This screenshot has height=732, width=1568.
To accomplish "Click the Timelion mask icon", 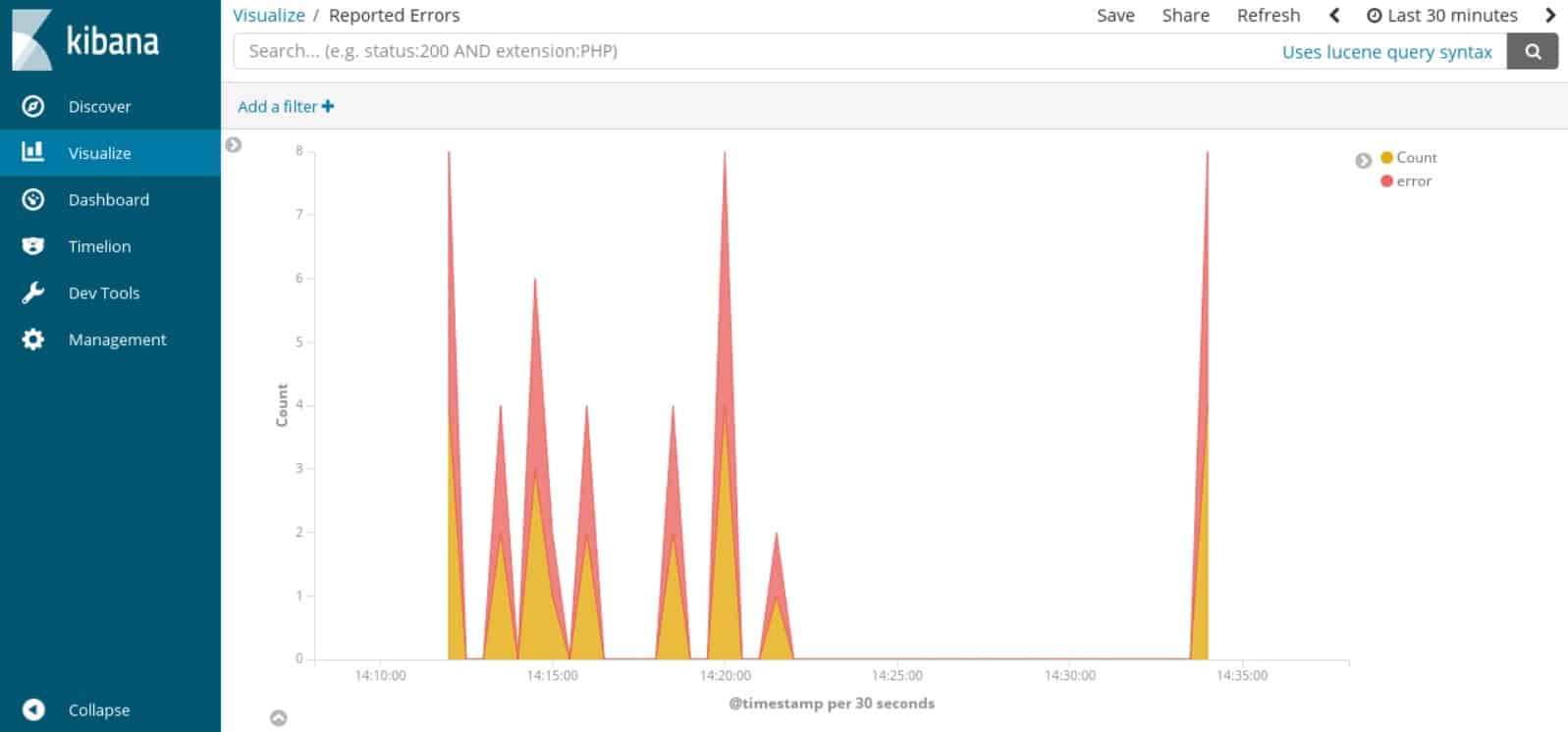I will coord(33,246).
